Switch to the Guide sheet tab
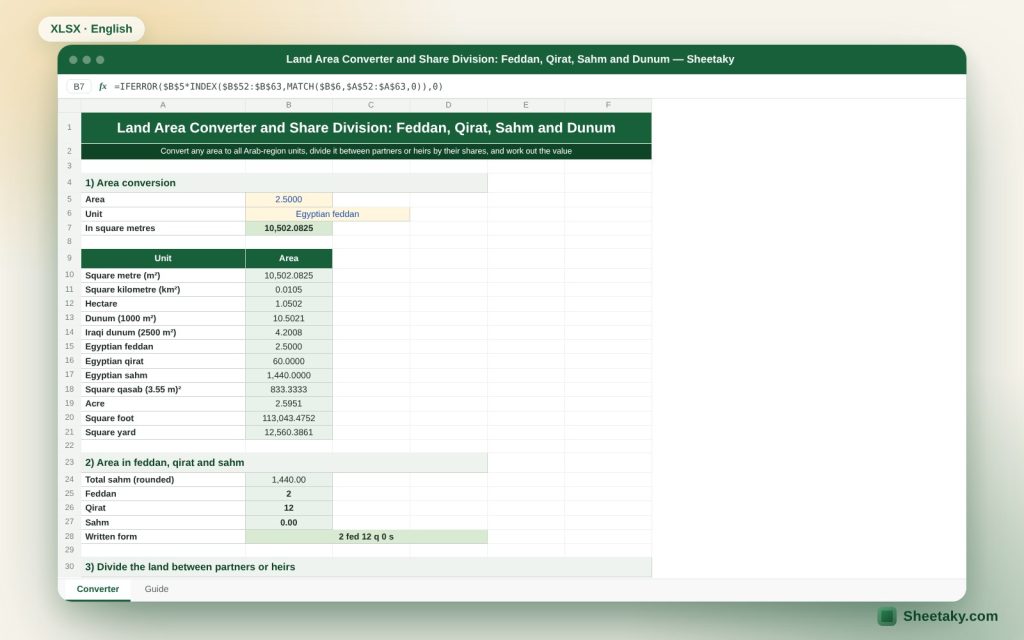The height and width of the screenshot is (640, 1024). tap(156, 588)
